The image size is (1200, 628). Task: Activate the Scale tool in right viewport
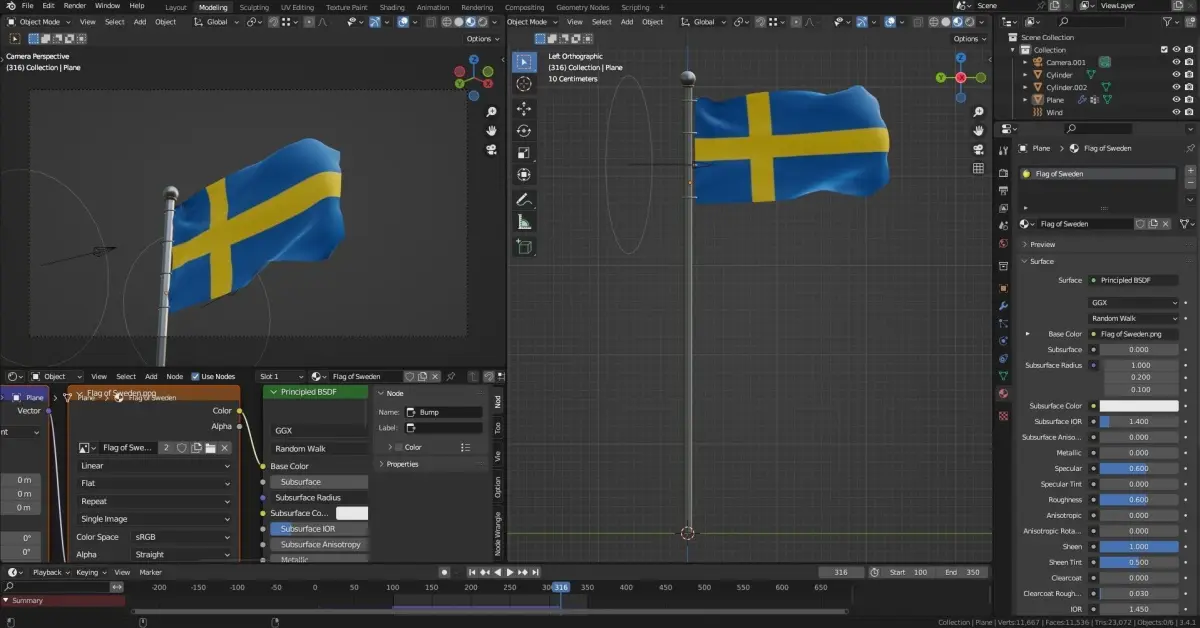(524, 153)
